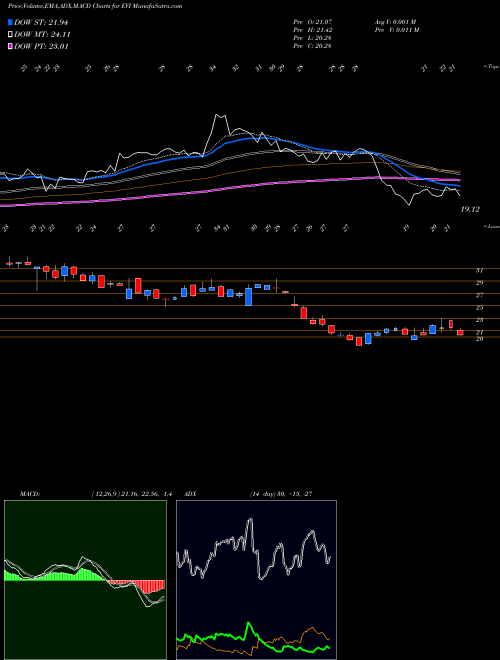
Task: Click the 19.12 price label on EMA chart
Action: tap(470, 209)
